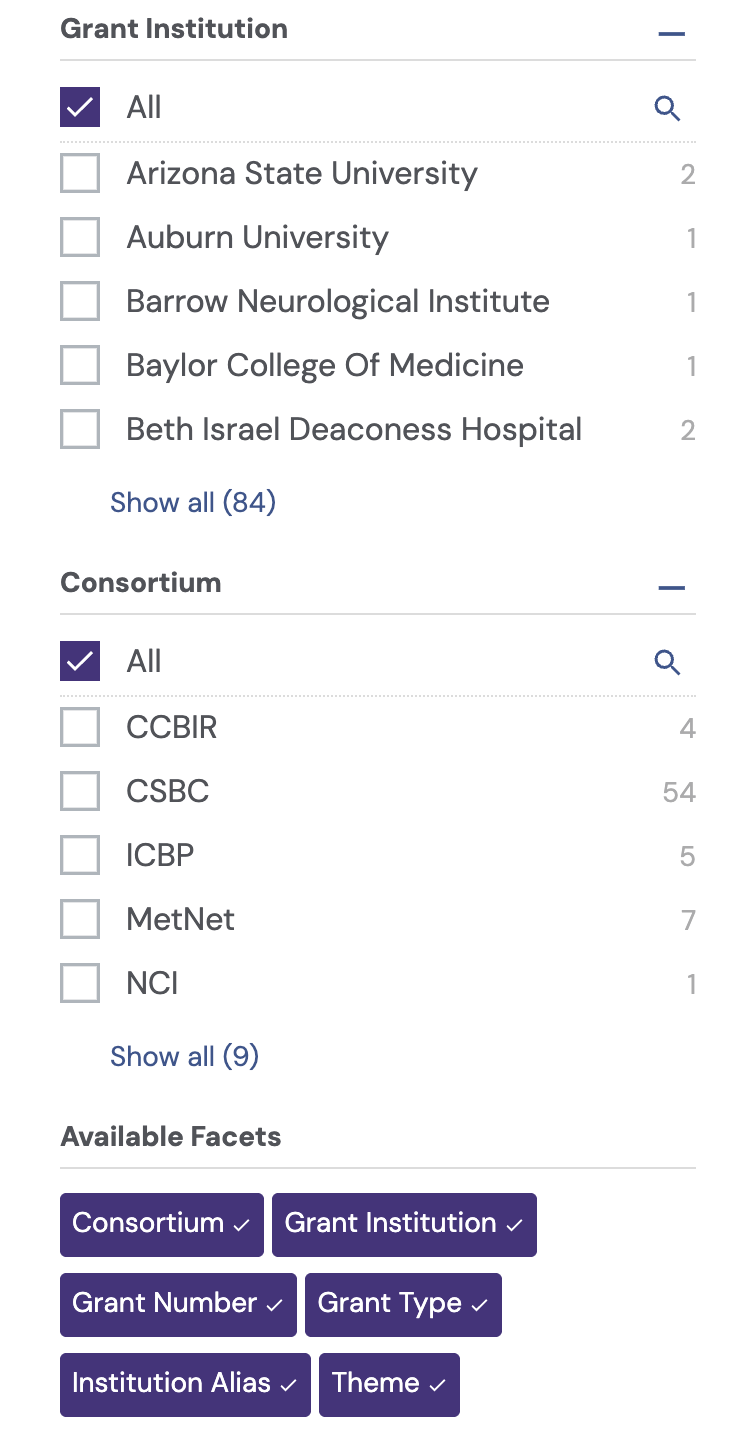
Task: Tick the Barrow Neurological Institute checkbox
Action: 80,301
